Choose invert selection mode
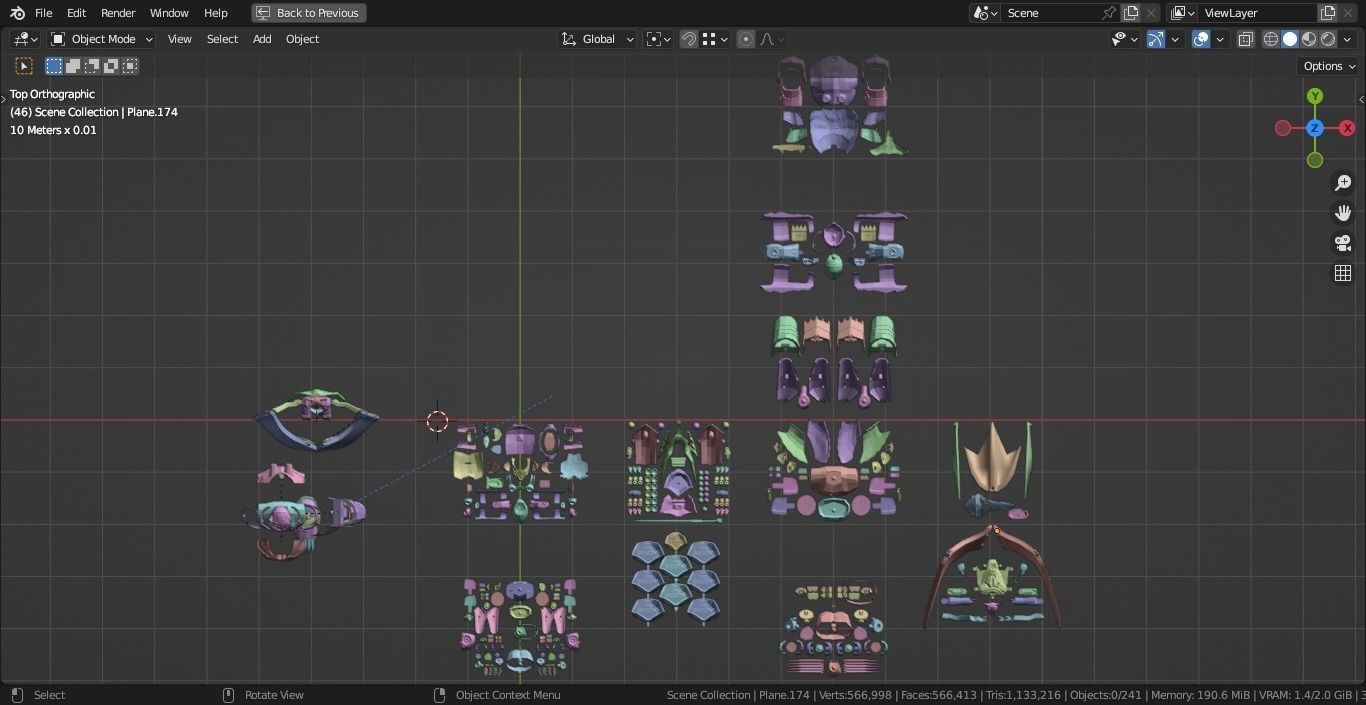Viewport: 1366px width, 705px height. point(111,66)
